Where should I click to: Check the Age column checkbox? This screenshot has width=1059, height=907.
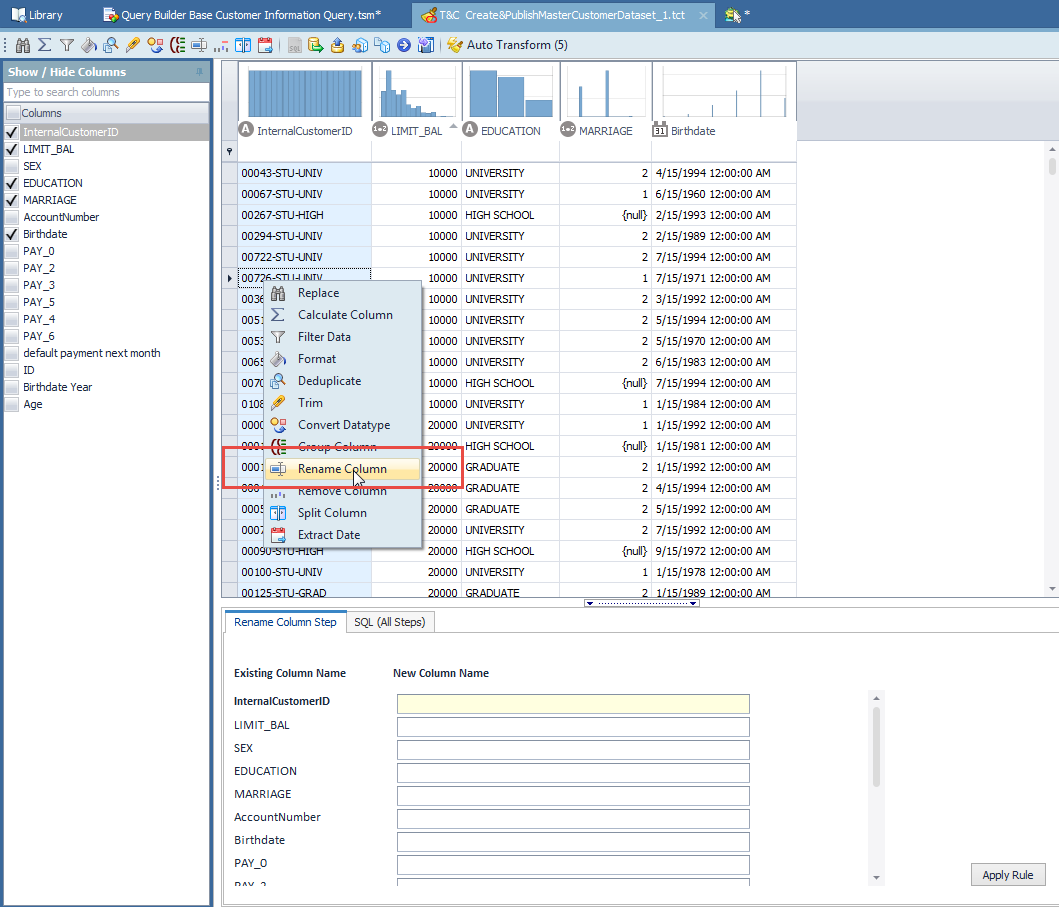11,405
